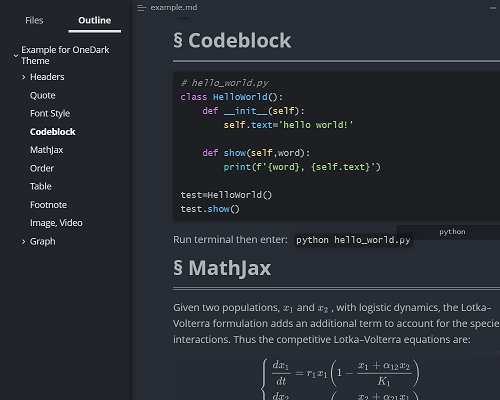The height and width of the screenshot is (400, 500).
Task: Click the example.md title text
Action: pos(174,7)
